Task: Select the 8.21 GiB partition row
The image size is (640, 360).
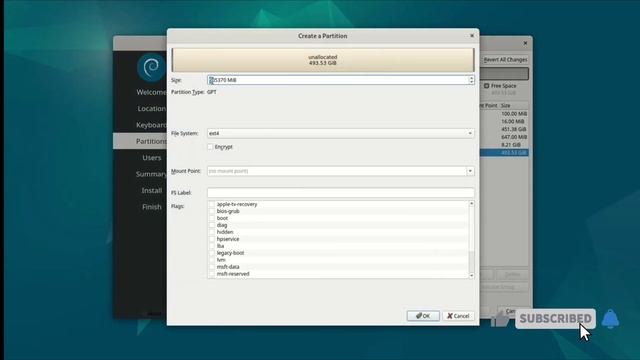Action: click(x=504, y=145)
